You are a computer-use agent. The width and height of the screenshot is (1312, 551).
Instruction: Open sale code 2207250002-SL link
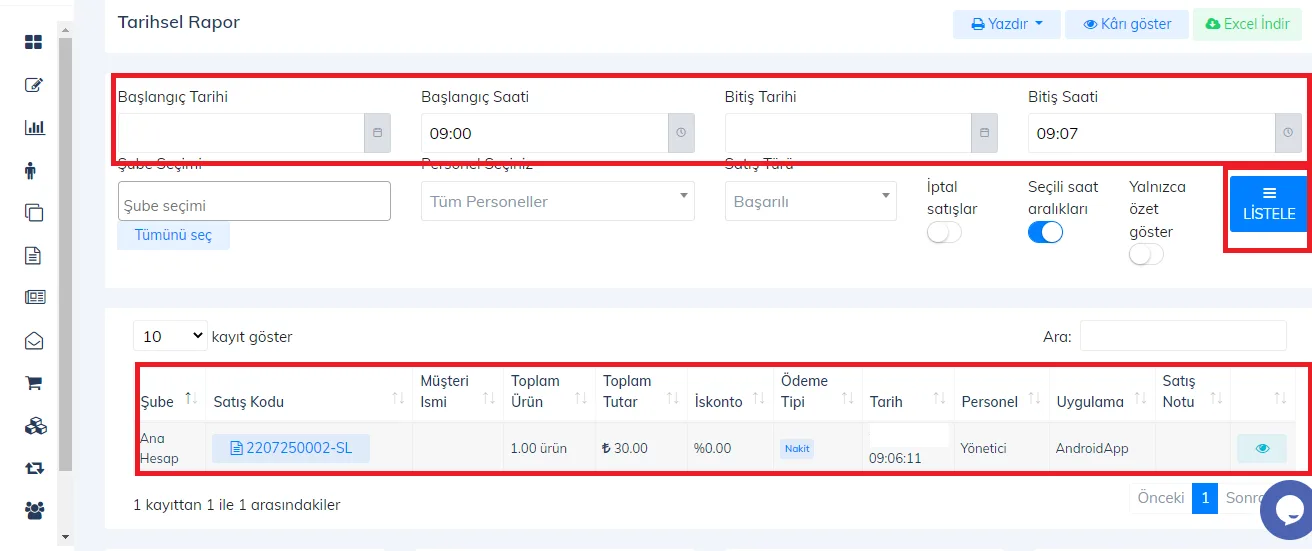pos(291,449)
